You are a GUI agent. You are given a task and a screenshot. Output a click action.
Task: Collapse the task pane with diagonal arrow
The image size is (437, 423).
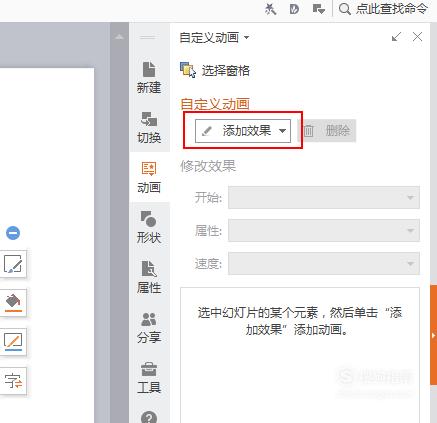pyautogui.click(x=396, y=37)
